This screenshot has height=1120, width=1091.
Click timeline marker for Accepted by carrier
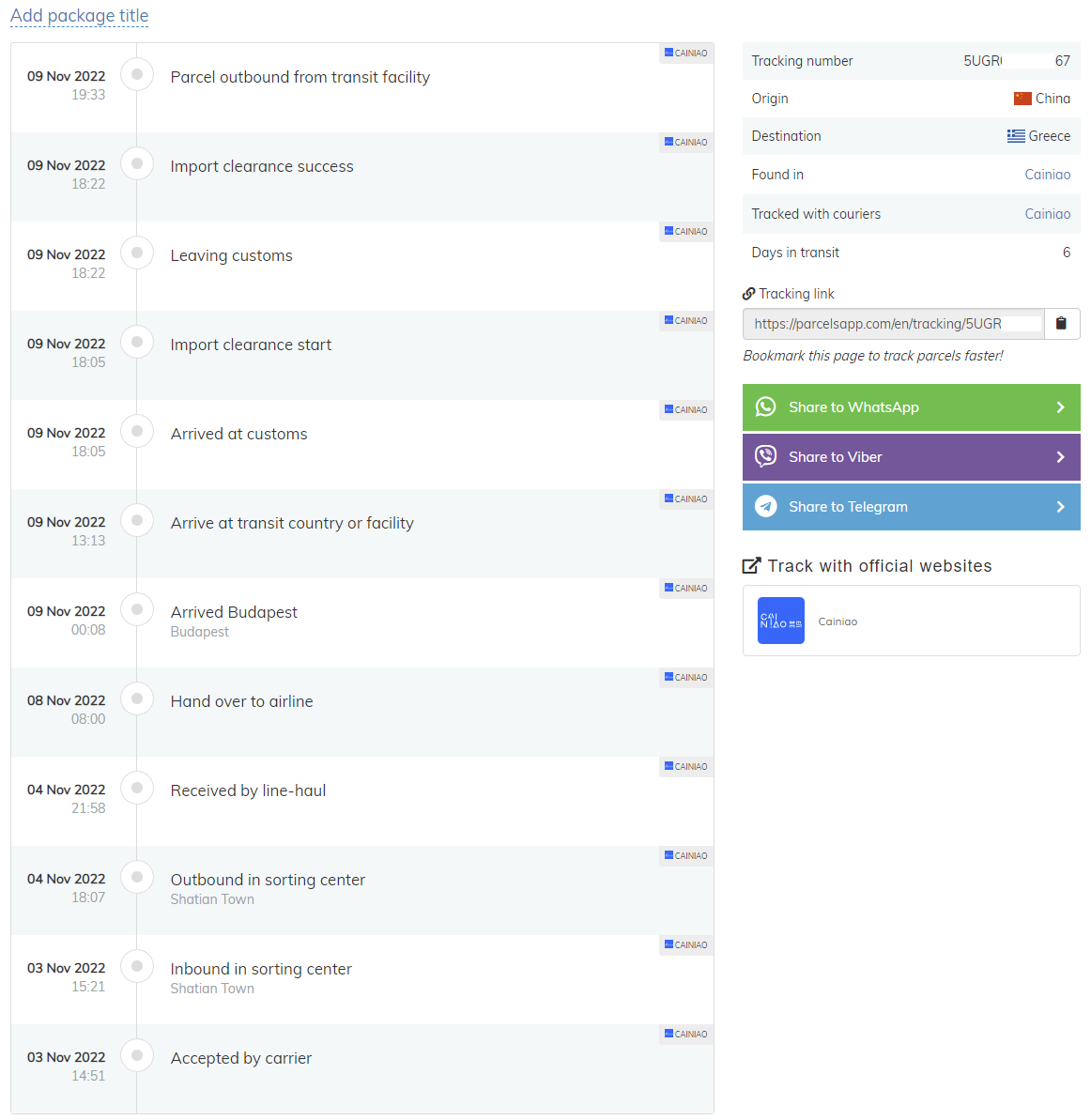coord(137,1056)
